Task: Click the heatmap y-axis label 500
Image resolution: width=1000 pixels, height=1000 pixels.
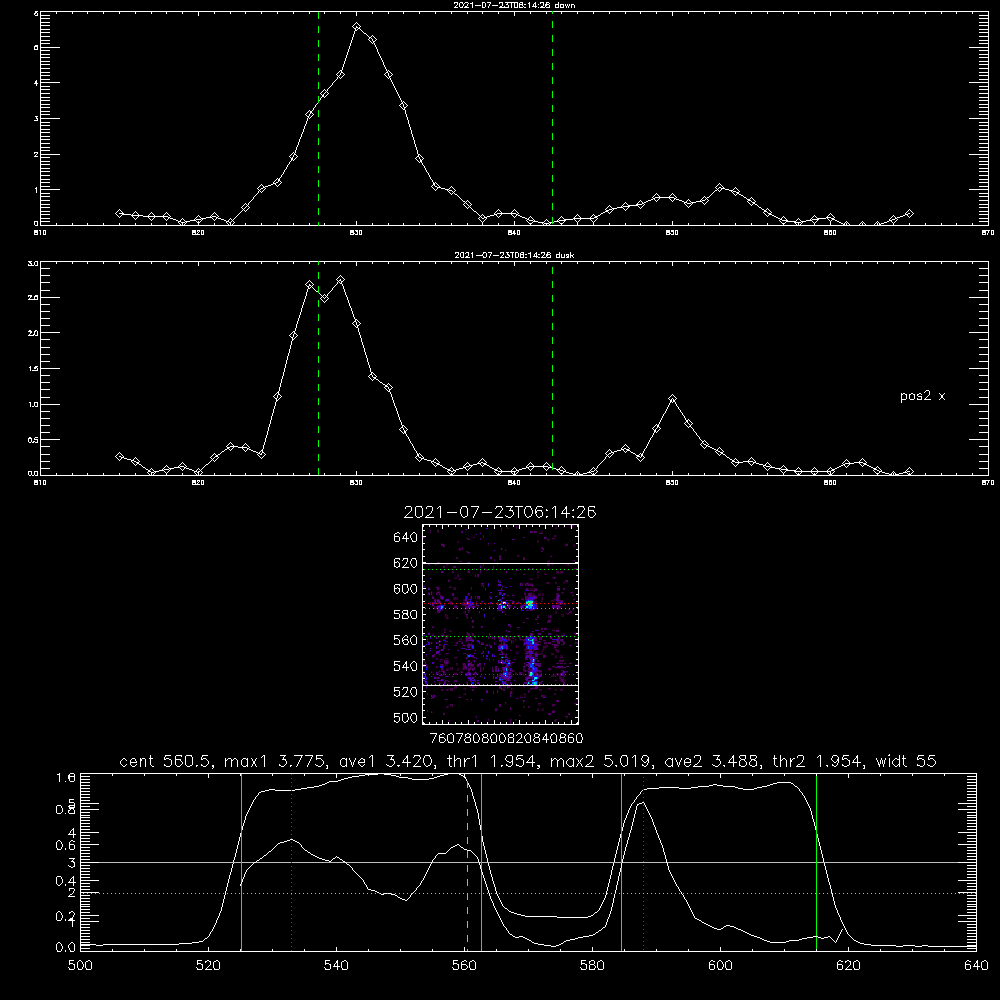Action: 406,717
